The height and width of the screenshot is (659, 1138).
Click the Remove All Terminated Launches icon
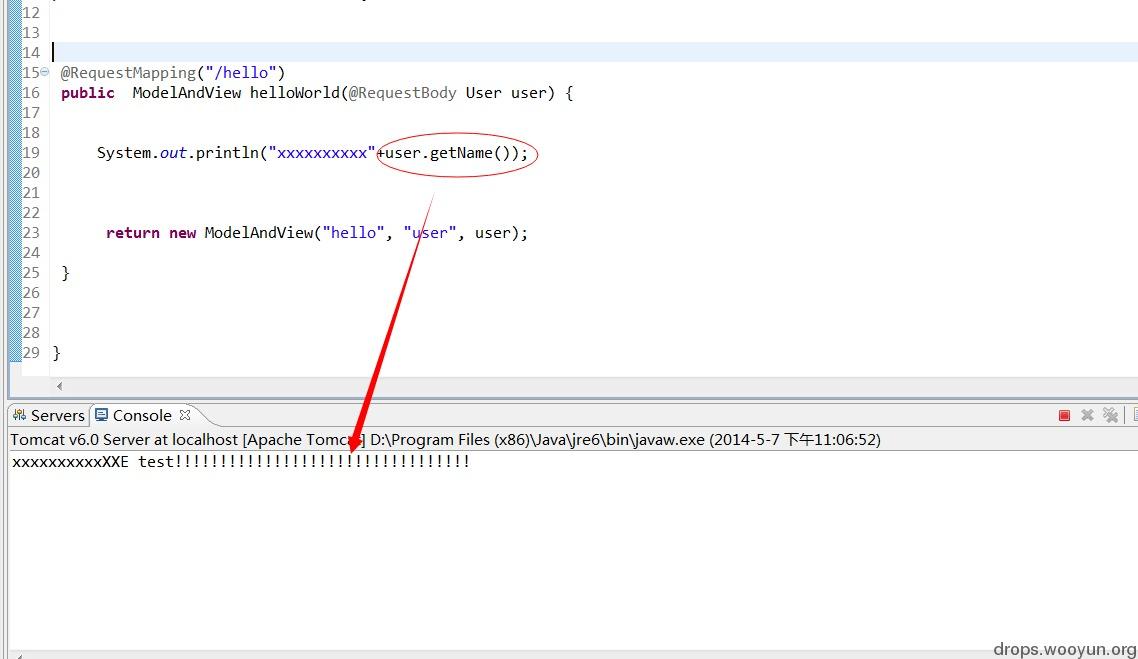click(x=1110, y=415)
